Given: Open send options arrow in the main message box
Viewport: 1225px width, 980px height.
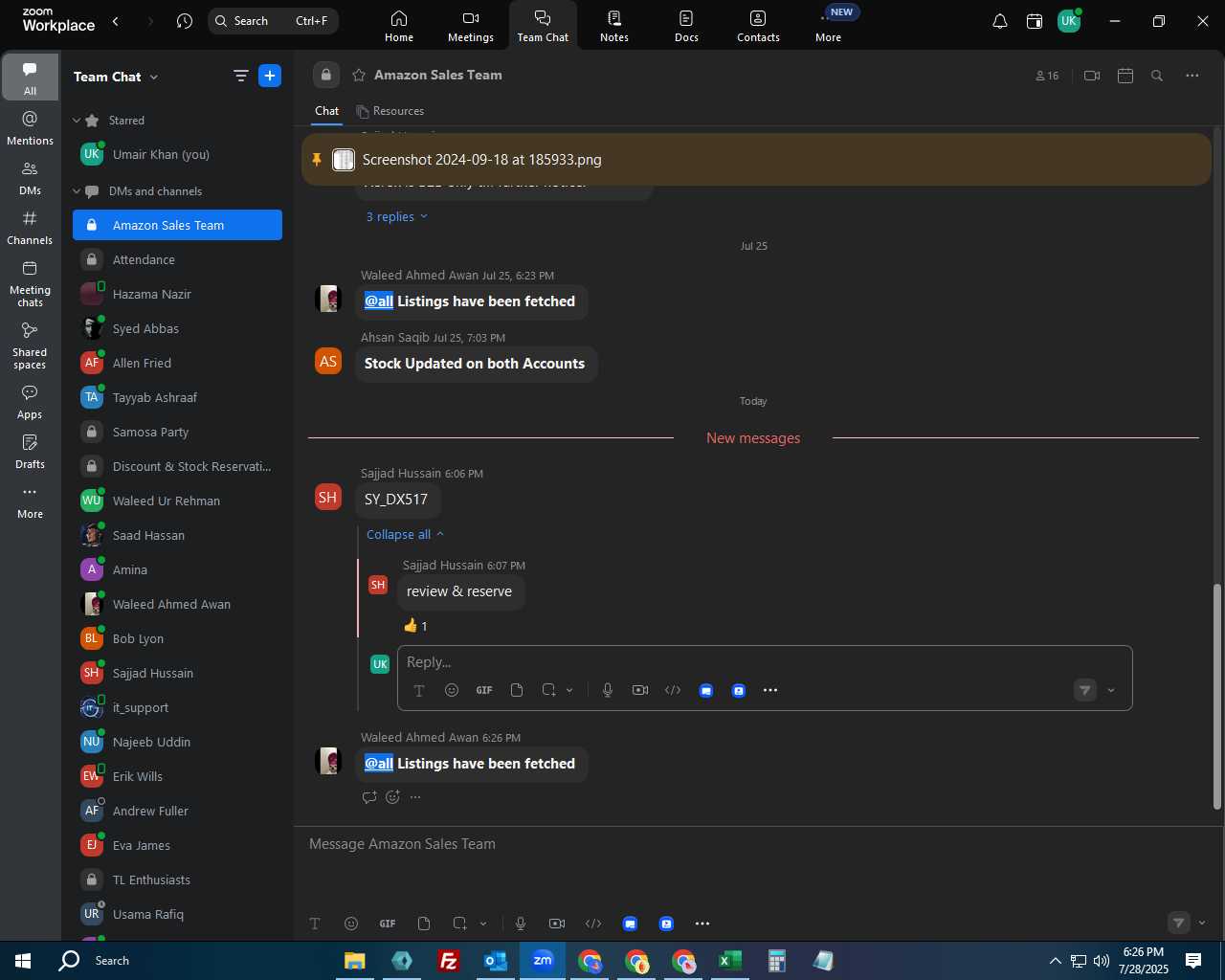Looking at the screenshot, I should (x=1202, y=924).
